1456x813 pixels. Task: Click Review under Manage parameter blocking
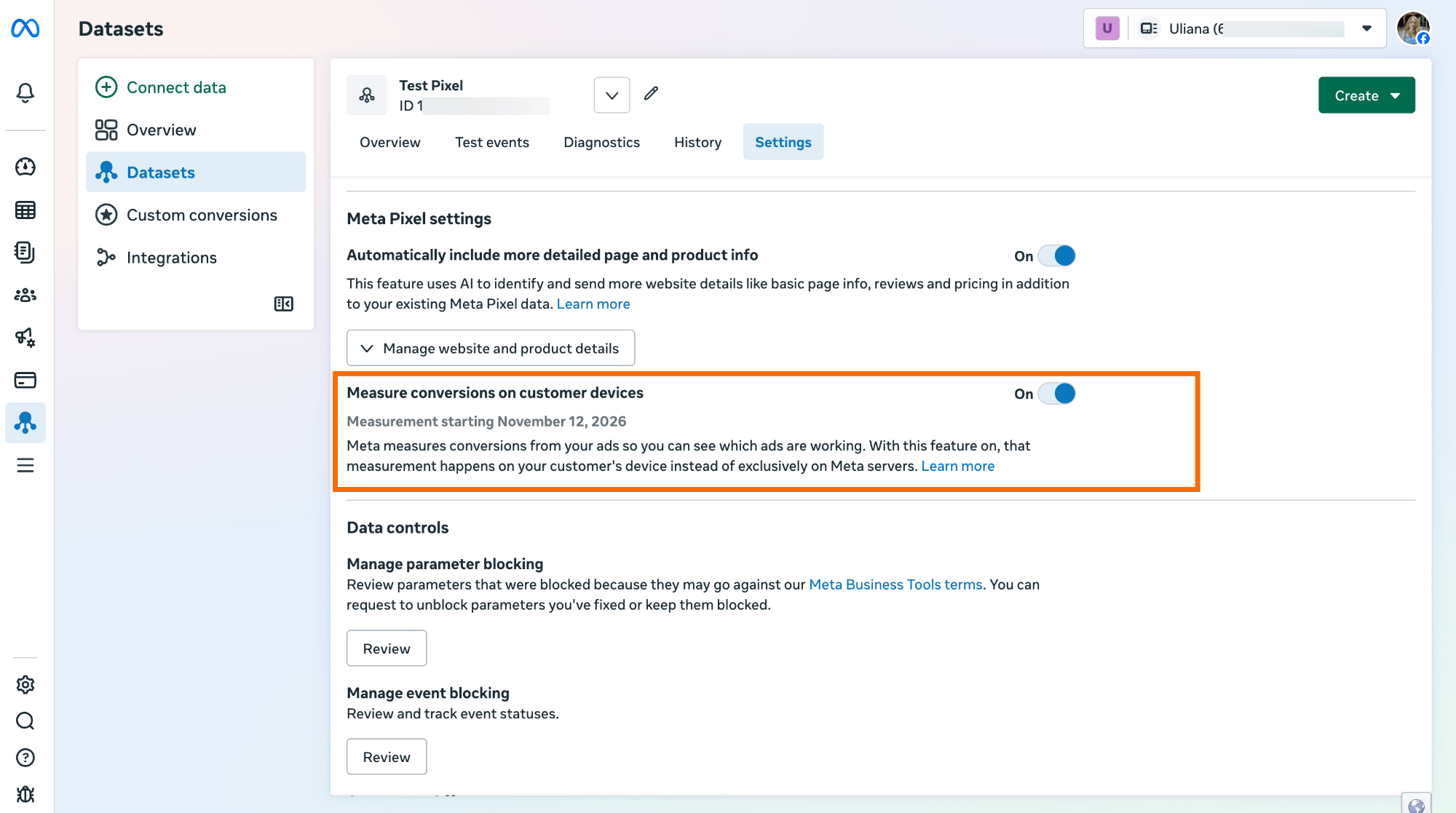coord(387,649)
